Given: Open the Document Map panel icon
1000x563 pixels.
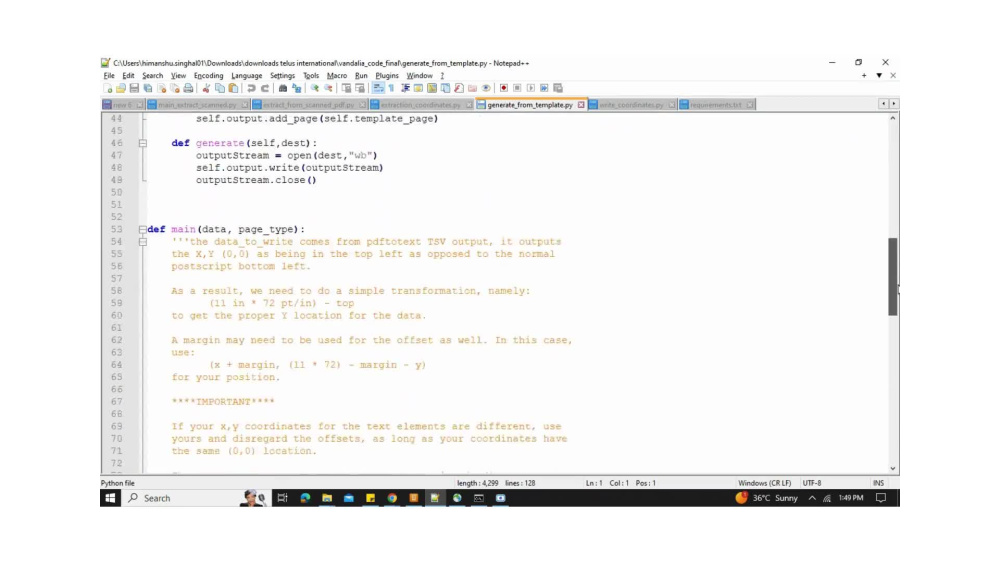Looking at the screenshot, I should [x=432, y=88].
